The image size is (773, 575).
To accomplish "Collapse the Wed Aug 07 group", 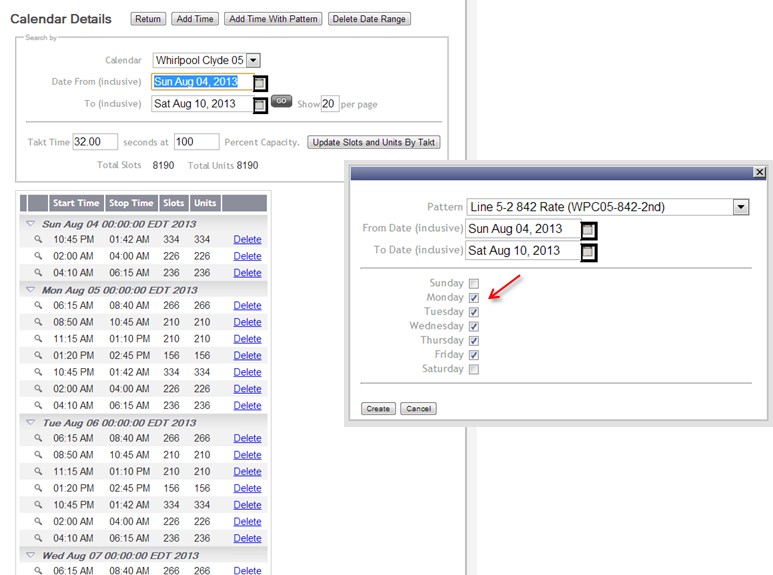I will point(31,555).
